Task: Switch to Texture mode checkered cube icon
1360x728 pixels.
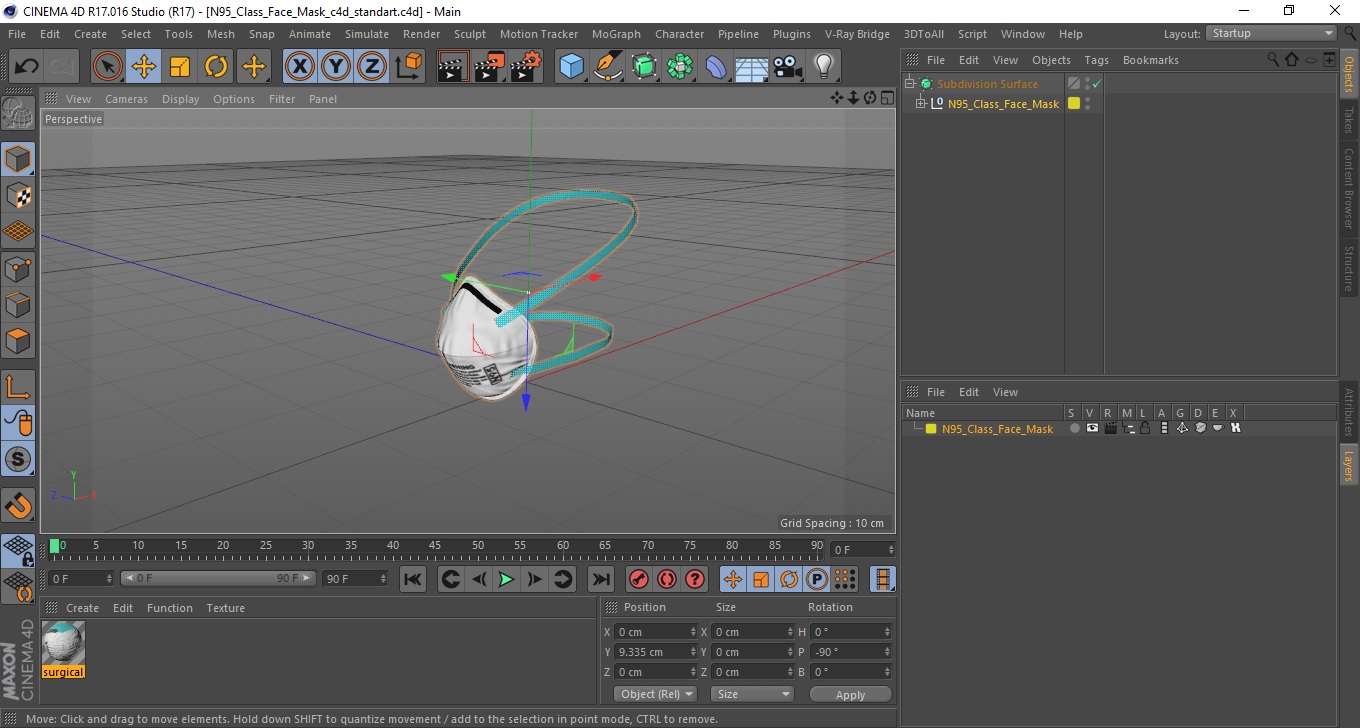Action: point(18,195)
